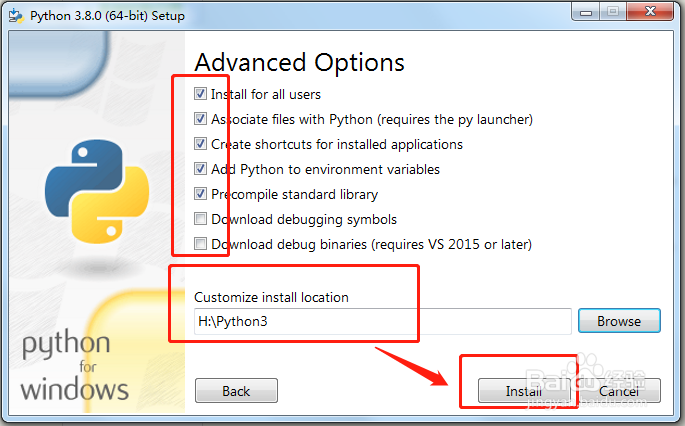This screenshot has height=426, width=685.
Task: Check Download debug binaries option
Action: [x=202, y=244]
